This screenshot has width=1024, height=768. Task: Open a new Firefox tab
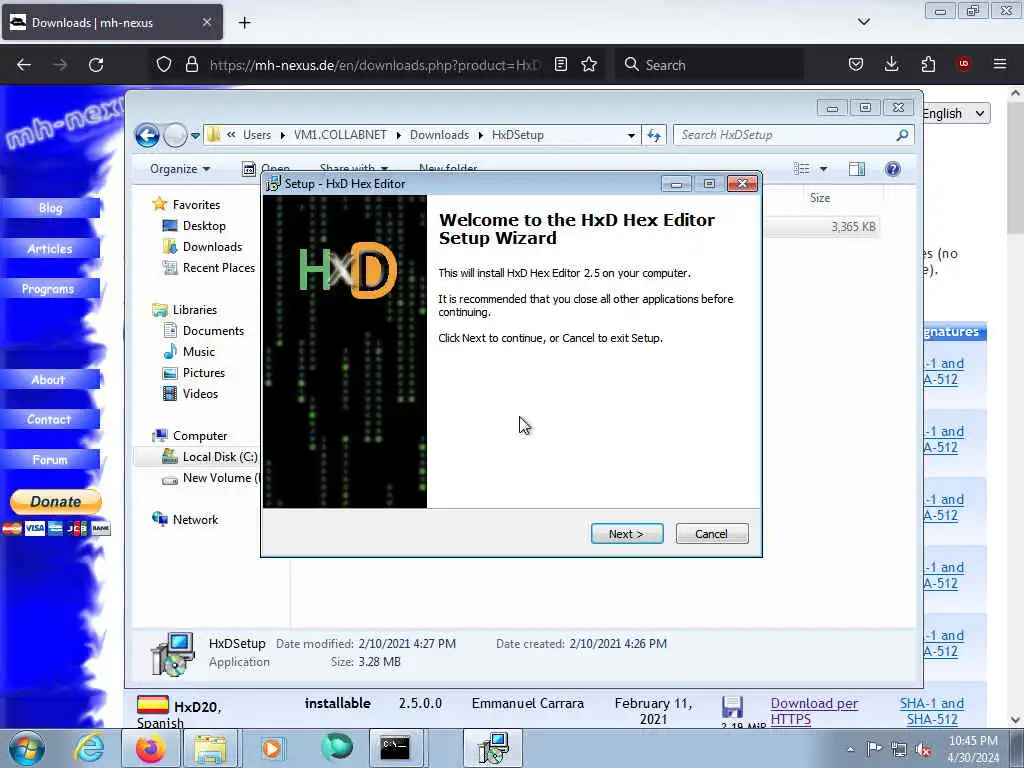click(x=244, y=23)
